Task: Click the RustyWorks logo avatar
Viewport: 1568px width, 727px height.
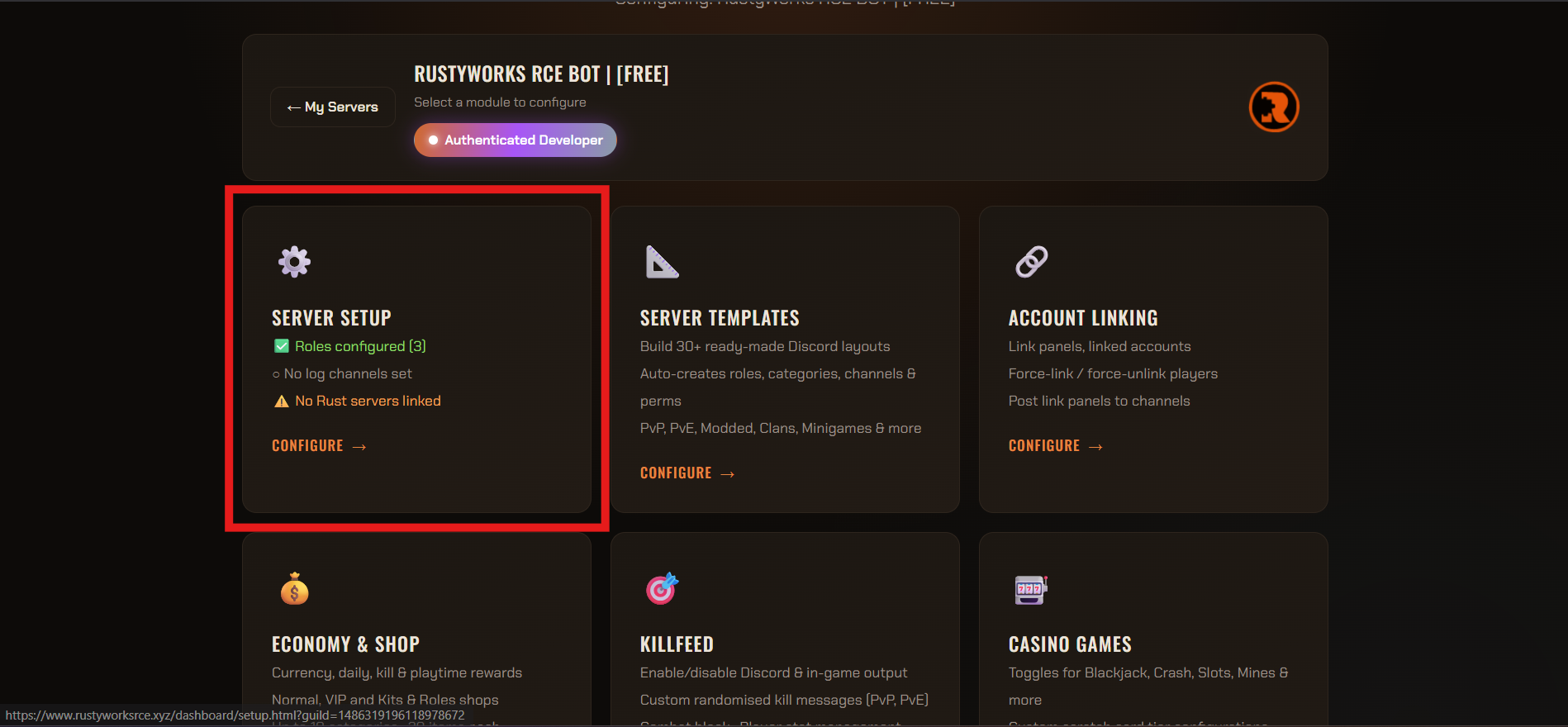Action: [1274, 107]
